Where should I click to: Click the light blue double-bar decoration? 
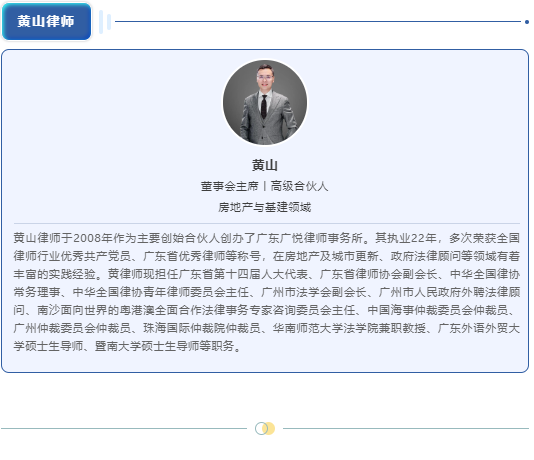tap(105, 22)
